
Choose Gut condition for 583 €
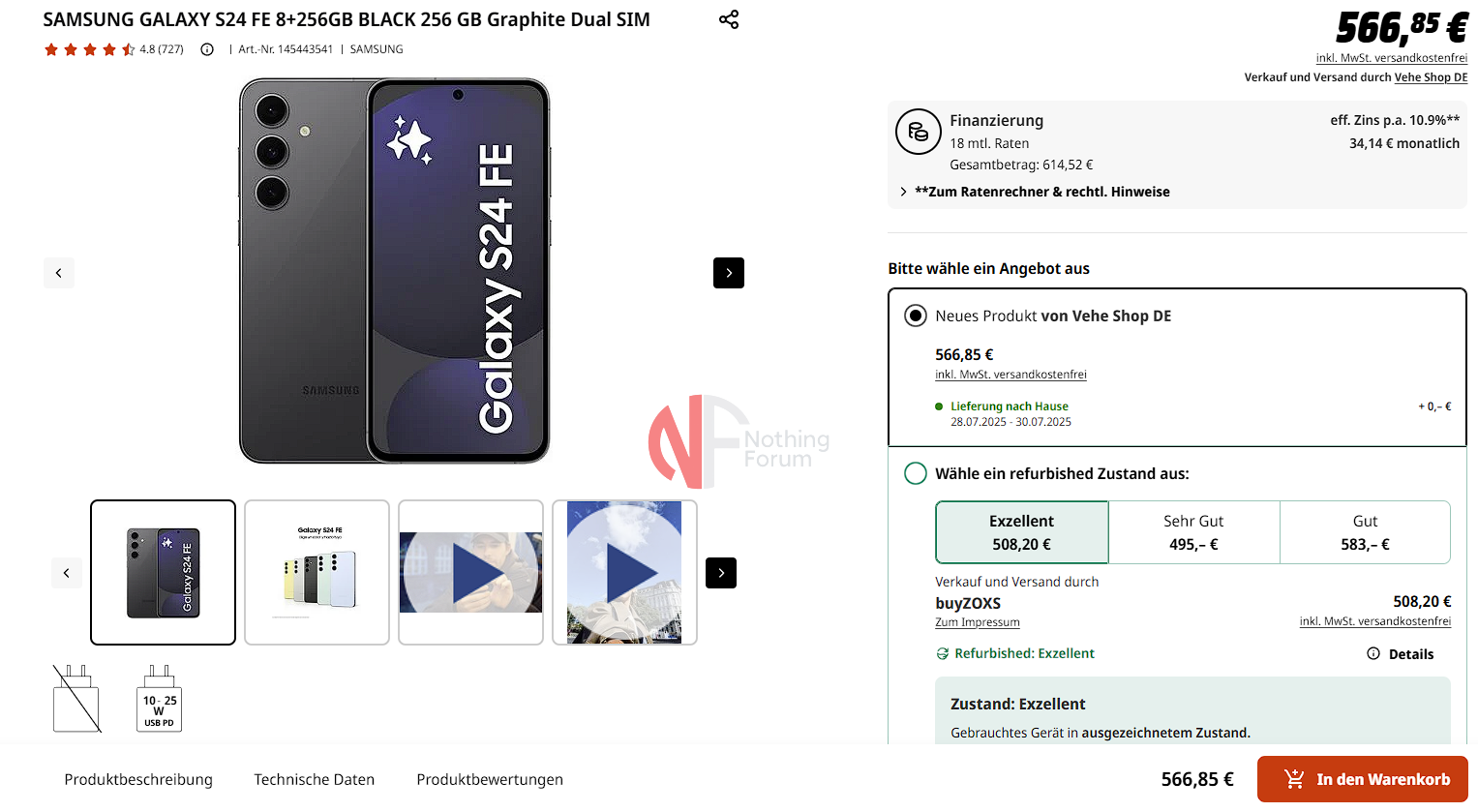pyautogui.click(x=1365, y=532)
